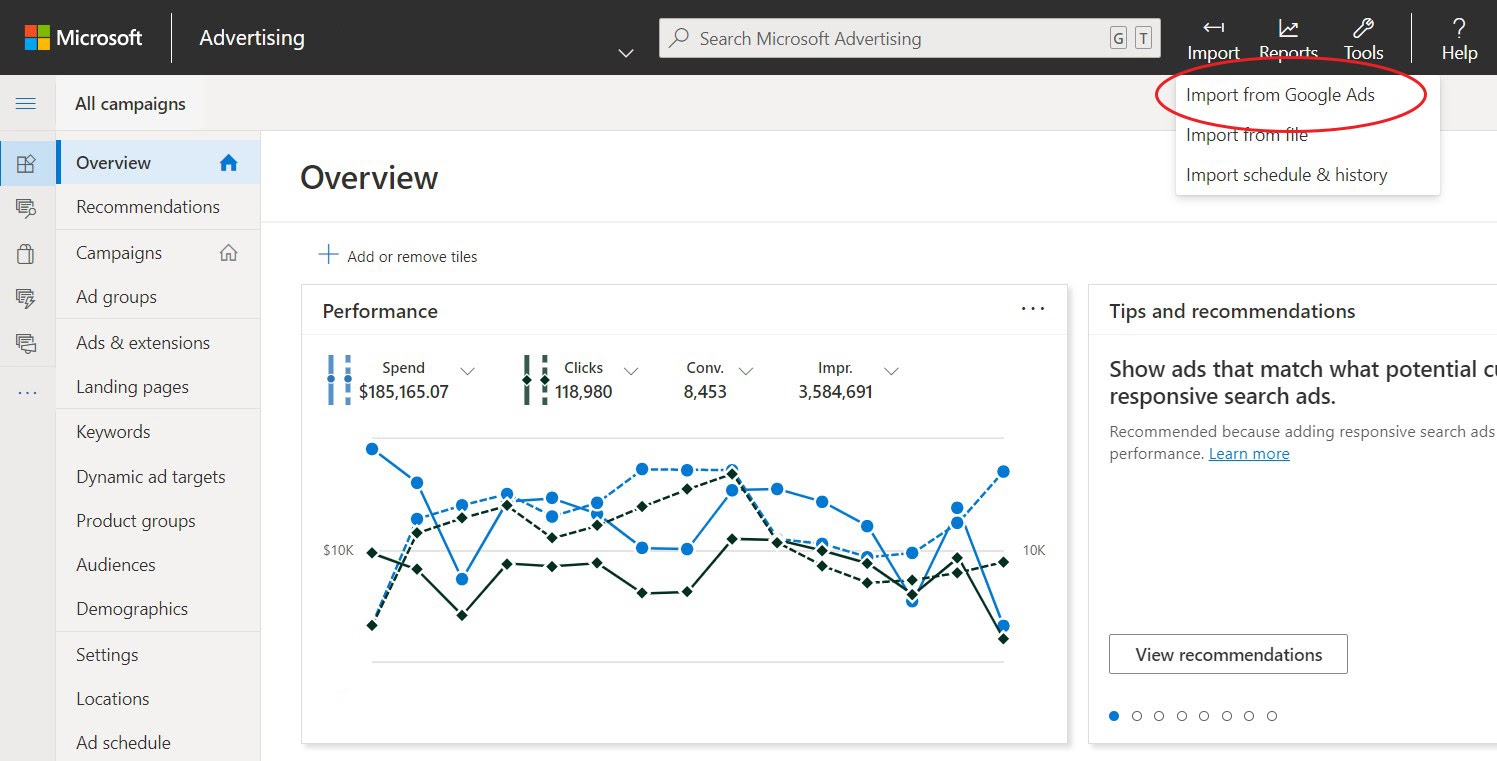Select first carousel dot in Tips tile
Screen dimensions: 1497x761
click(1114, 716)
